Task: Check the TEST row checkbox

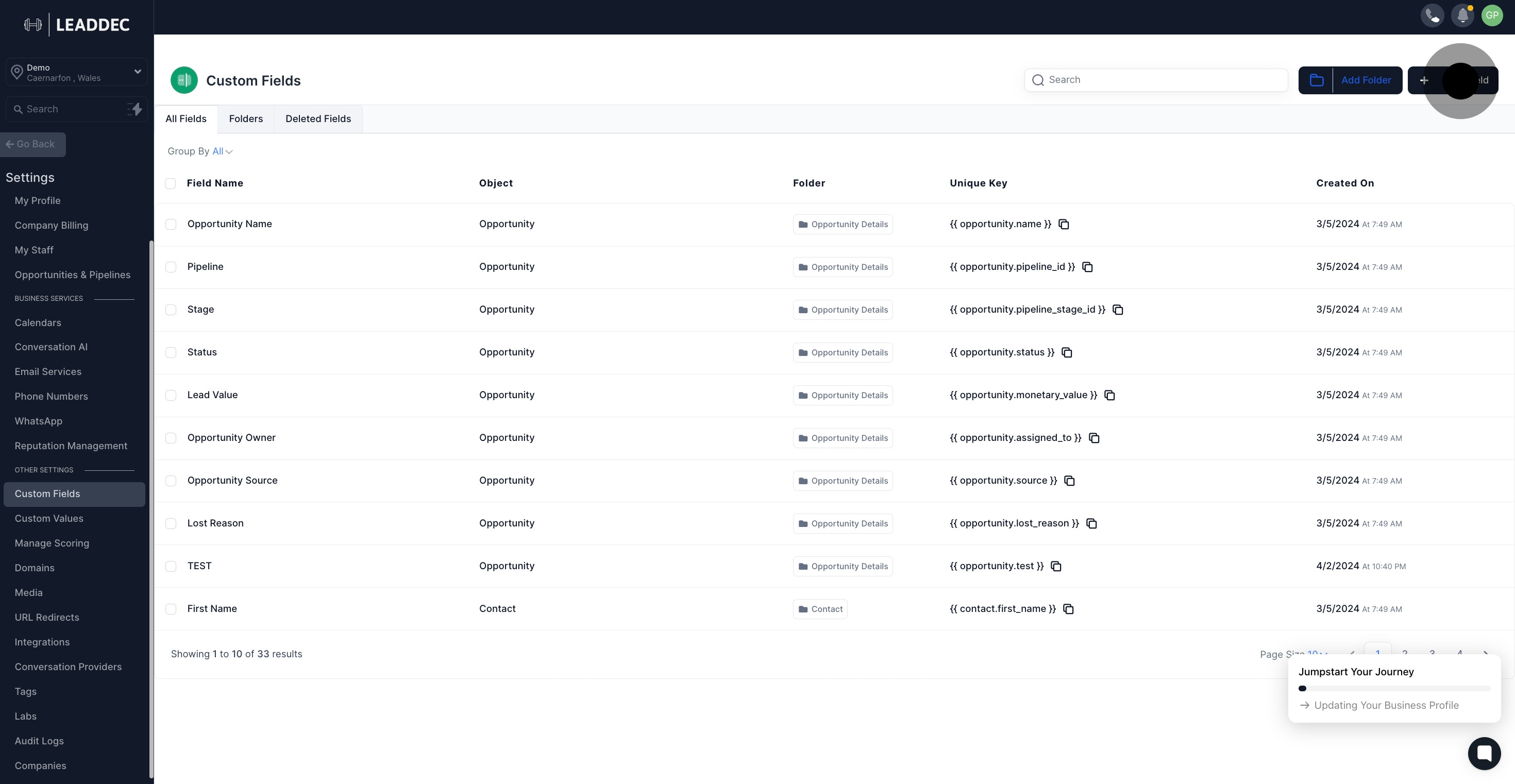Action: (171, 566)
